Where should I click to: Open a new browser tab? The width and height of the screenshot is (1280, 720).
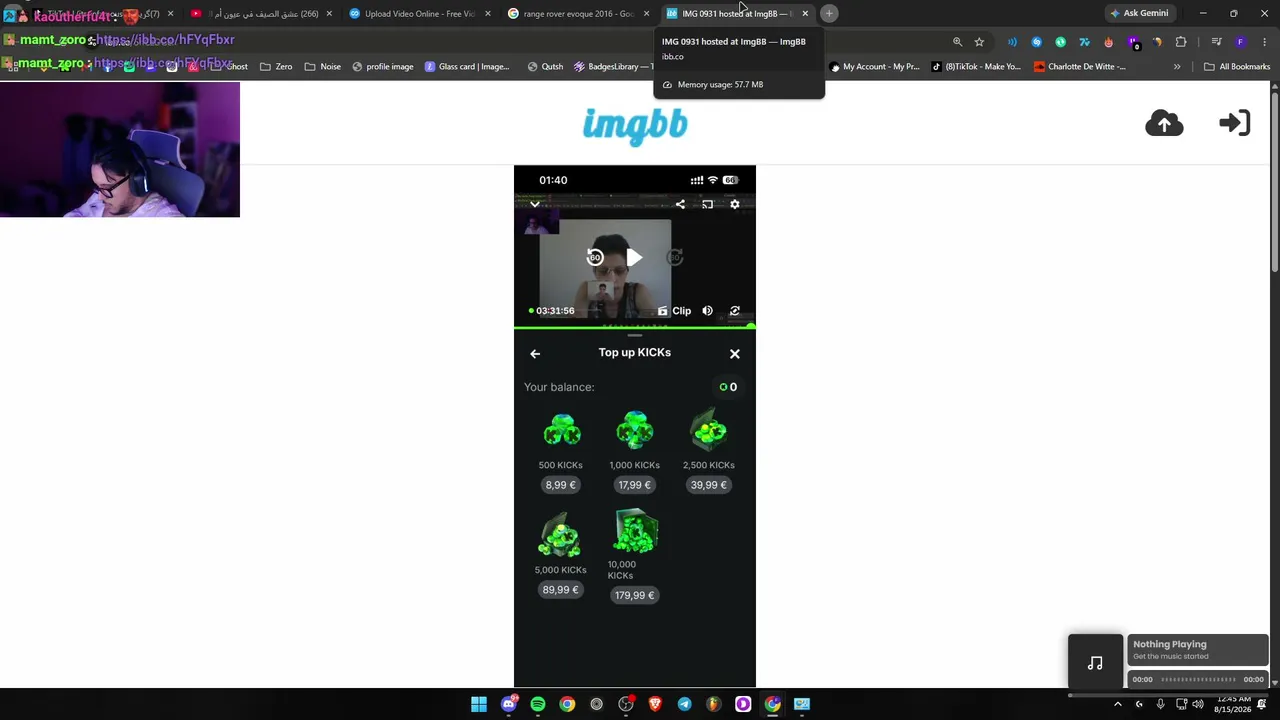coord(829,14)
